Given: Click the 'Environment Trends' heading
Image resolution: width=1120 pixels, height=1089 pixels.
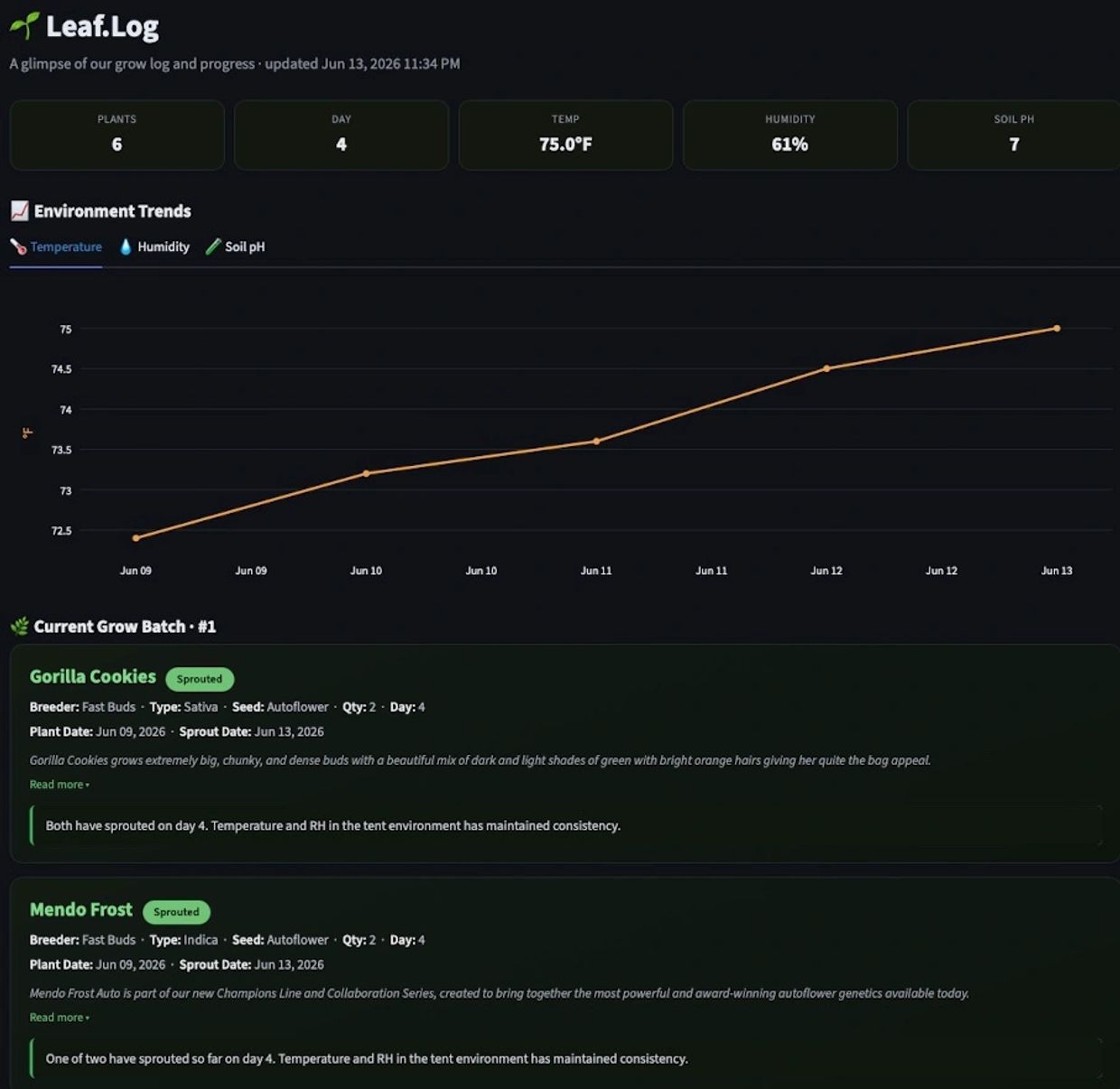Looking at the screenshot, I should click(x=112, y=210).
